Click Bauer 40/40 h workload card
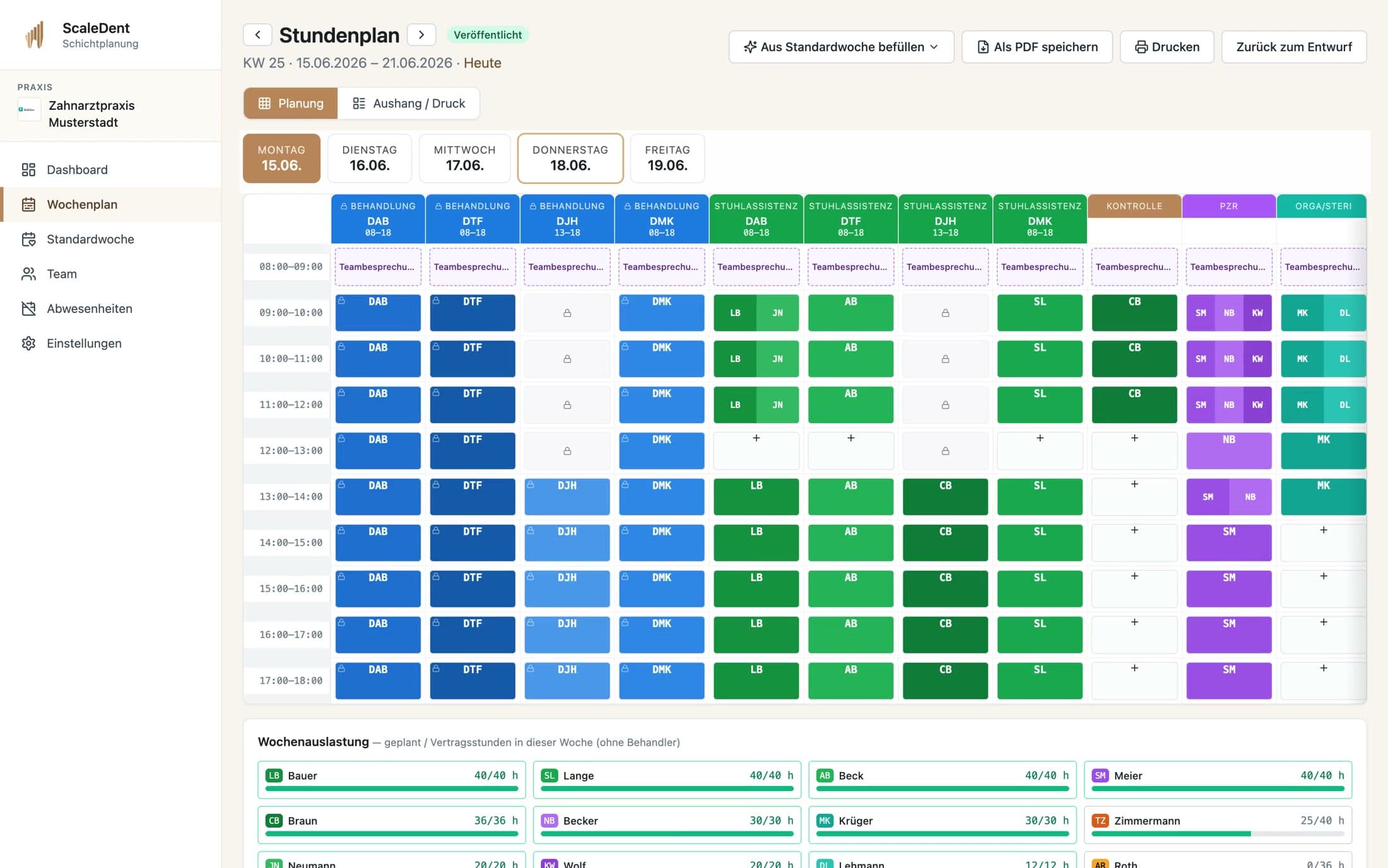This screenshot has height=868, width=1388. [391, 780]
